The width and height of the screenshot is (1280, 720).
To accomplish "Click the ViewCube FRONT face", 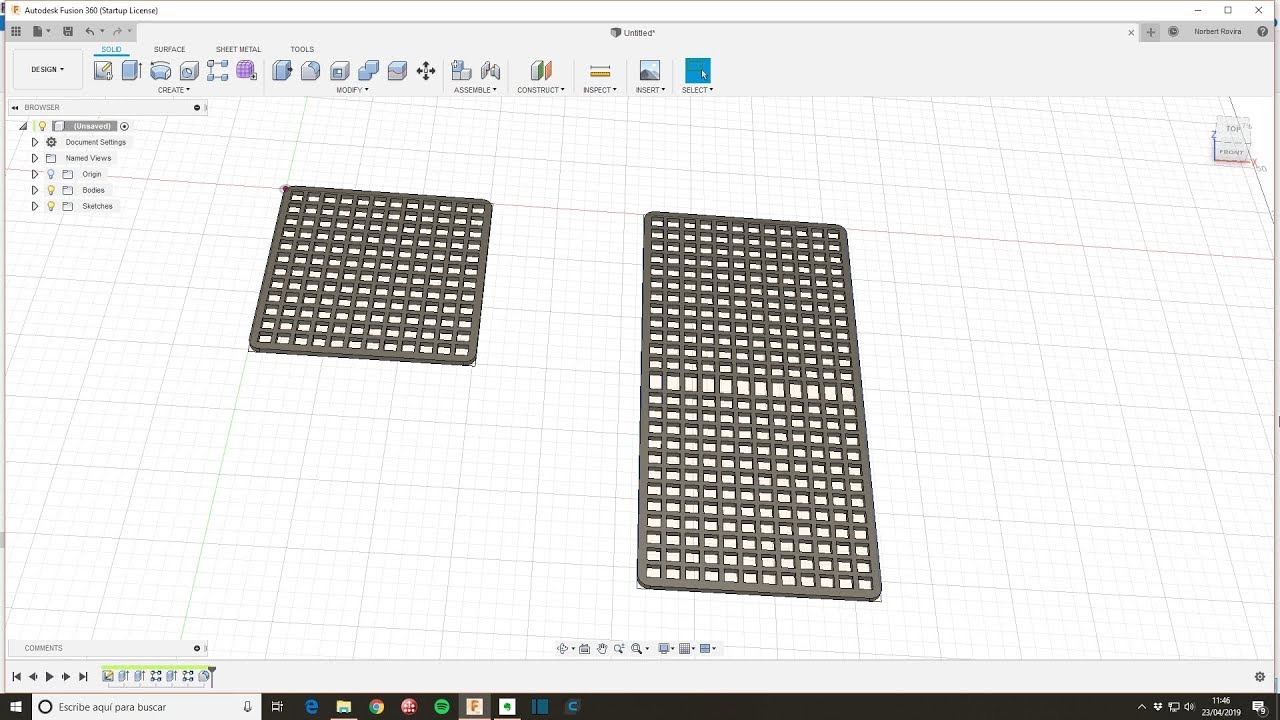I will click(x=1231, y=152).
